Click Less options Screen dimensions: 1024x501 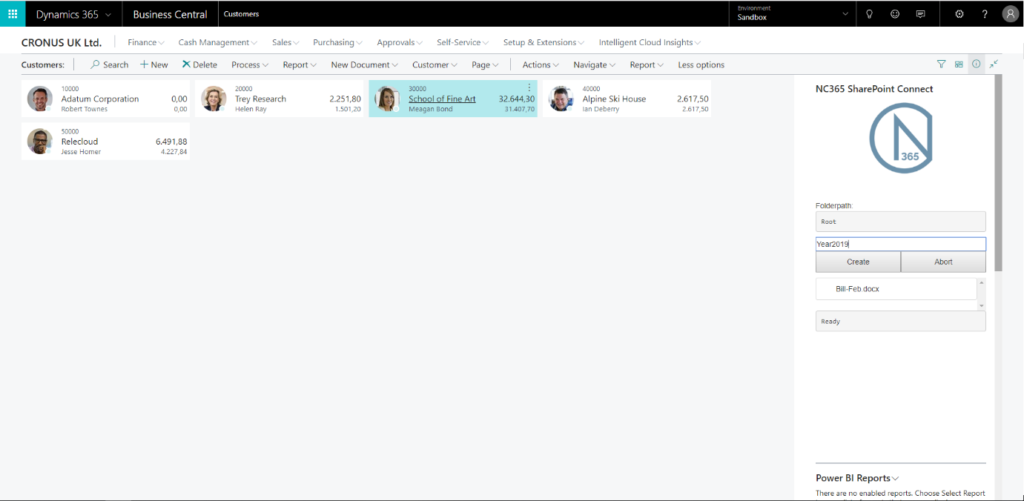click(701, 65)
